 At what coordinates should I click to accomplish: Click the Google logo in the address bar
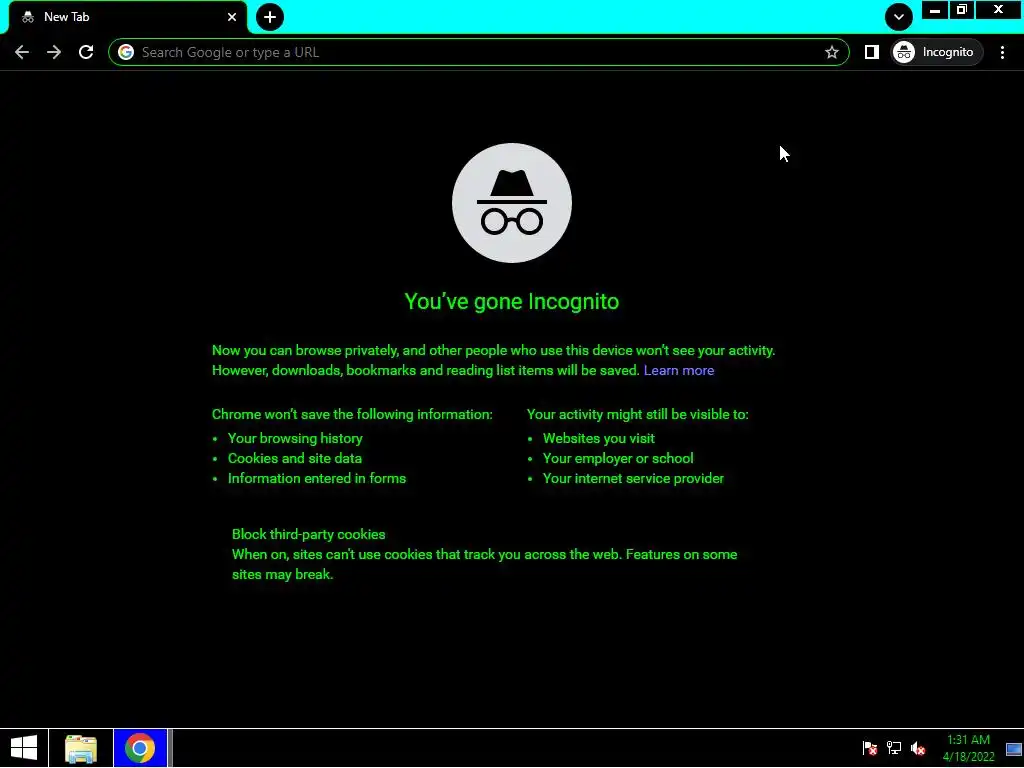coord(126,52)
